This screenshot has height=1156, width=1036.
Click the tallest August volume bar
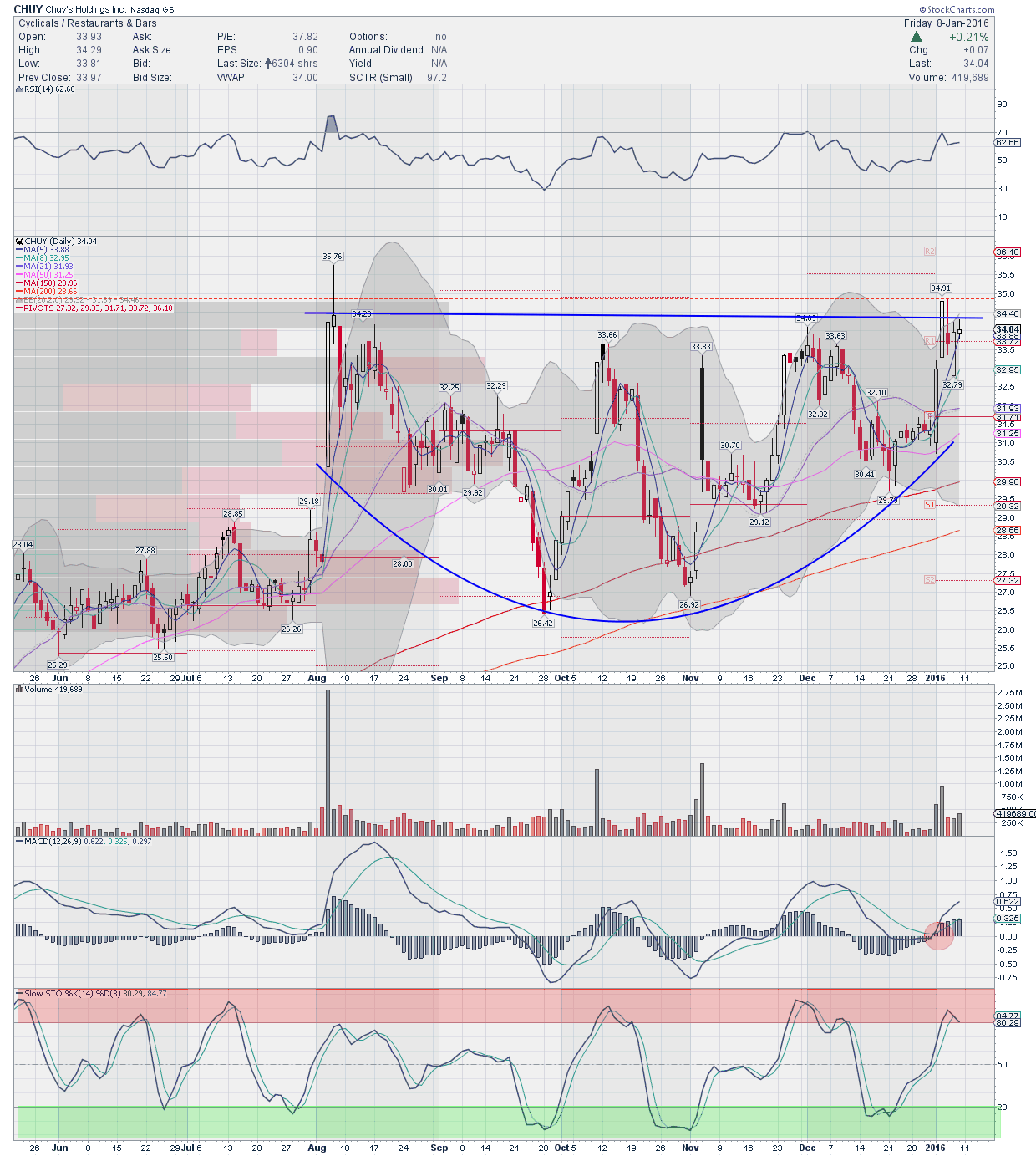point(328,762)
